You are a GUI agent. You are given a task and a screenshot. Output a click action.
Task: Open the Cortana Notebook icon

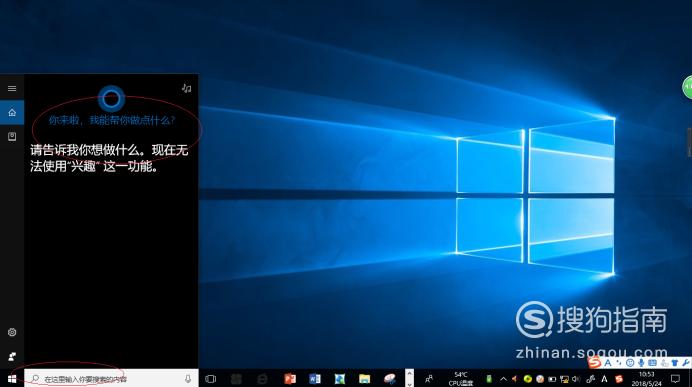point(12,136)
